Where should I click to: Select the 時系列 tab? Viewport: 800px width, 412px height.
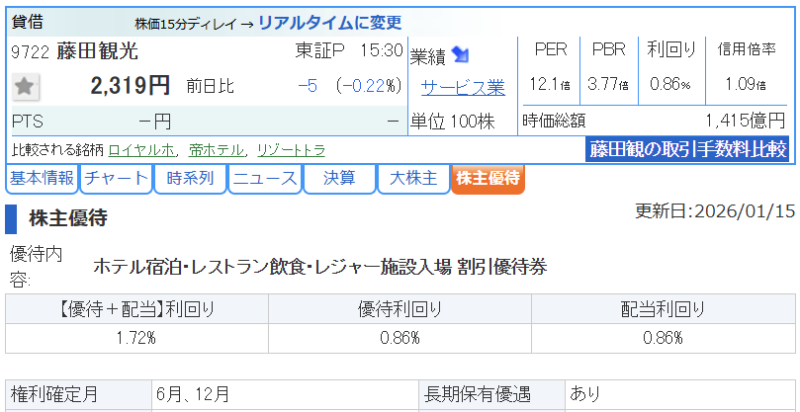pos(190,179)
